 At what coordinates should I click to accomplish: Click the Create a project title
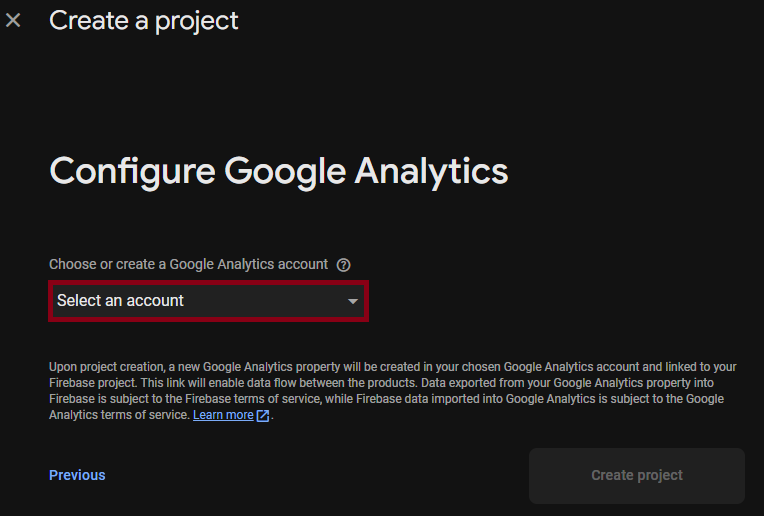point(144,21)
